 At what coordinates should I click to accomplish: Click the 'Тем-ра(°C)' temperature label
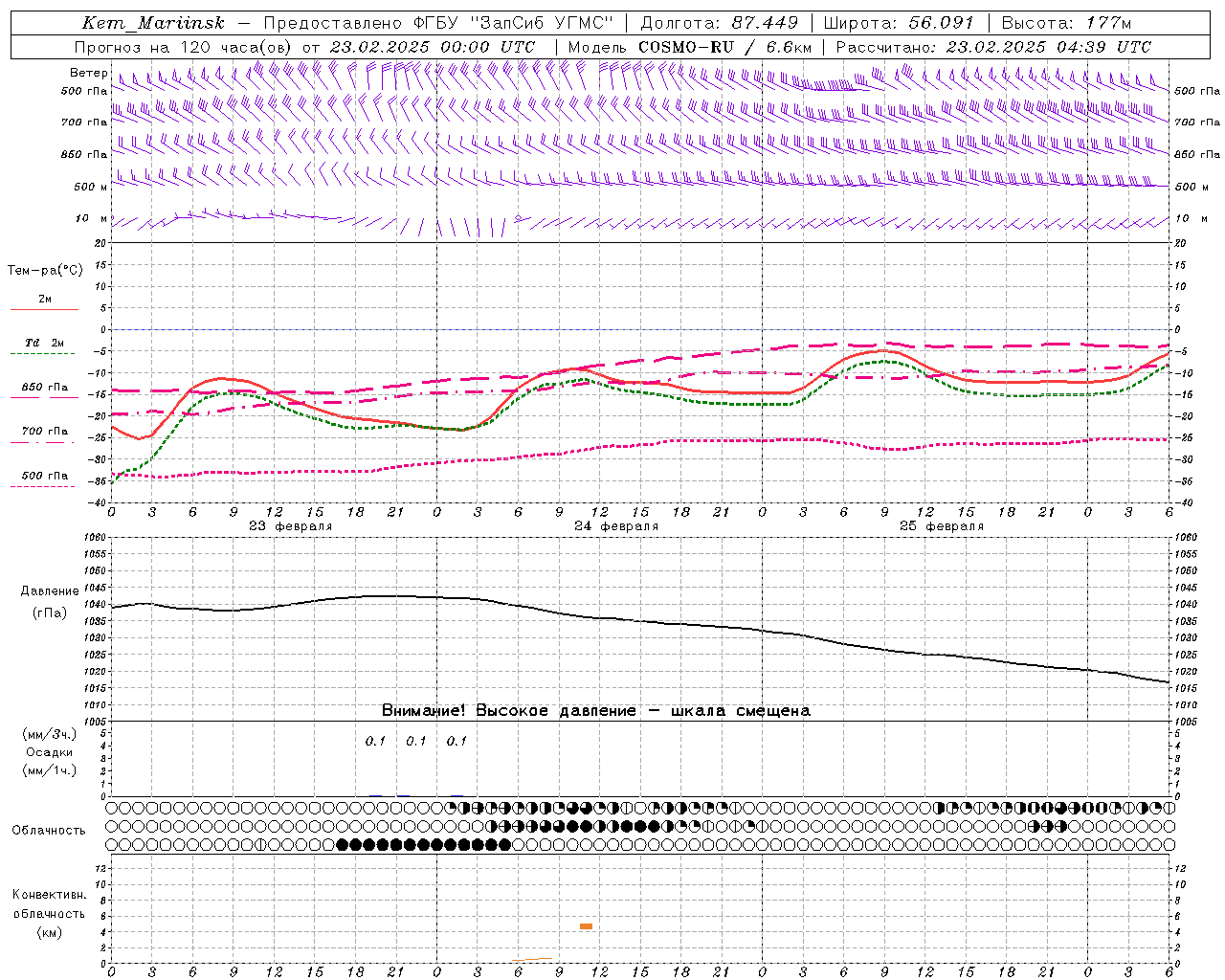click(x=45, y=271)
